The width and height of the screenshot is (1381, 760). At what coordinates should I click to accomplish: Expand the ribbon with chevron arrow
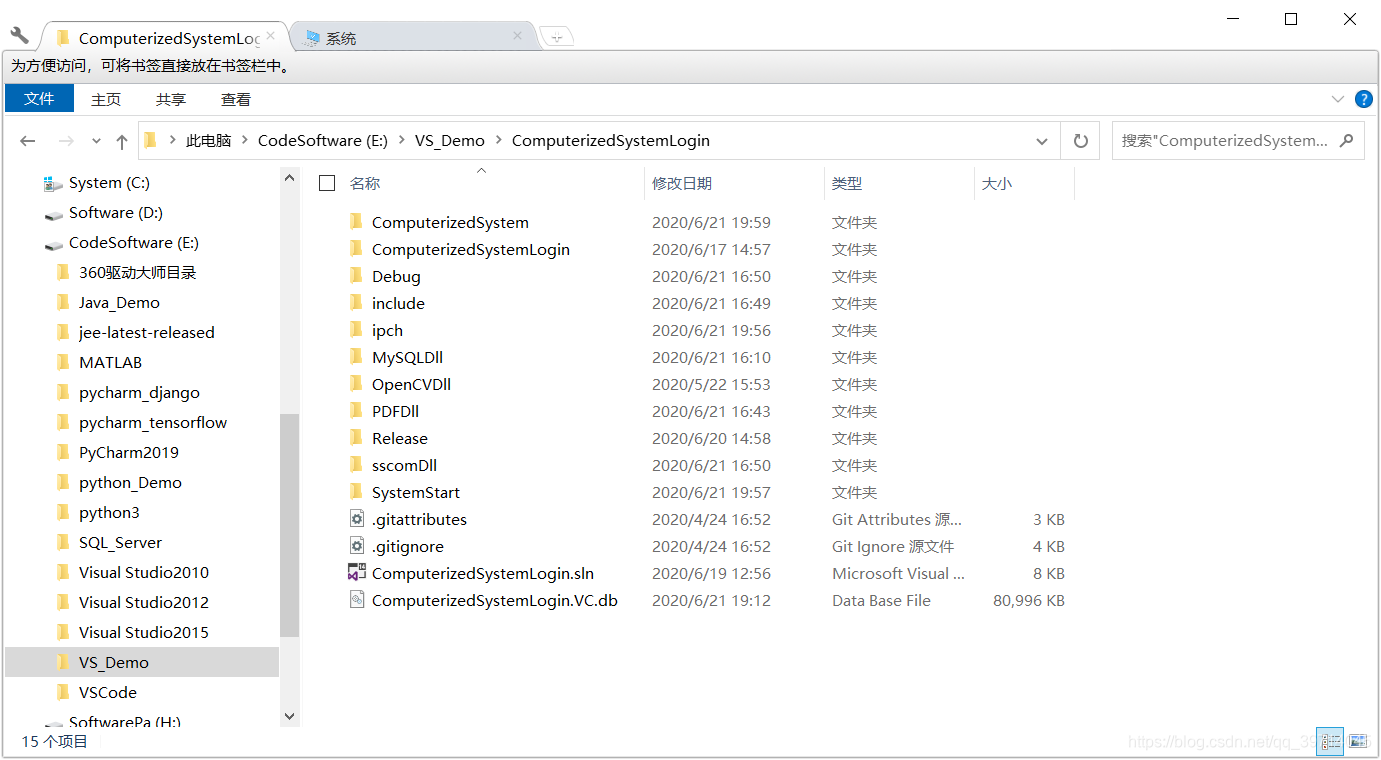1338,99
